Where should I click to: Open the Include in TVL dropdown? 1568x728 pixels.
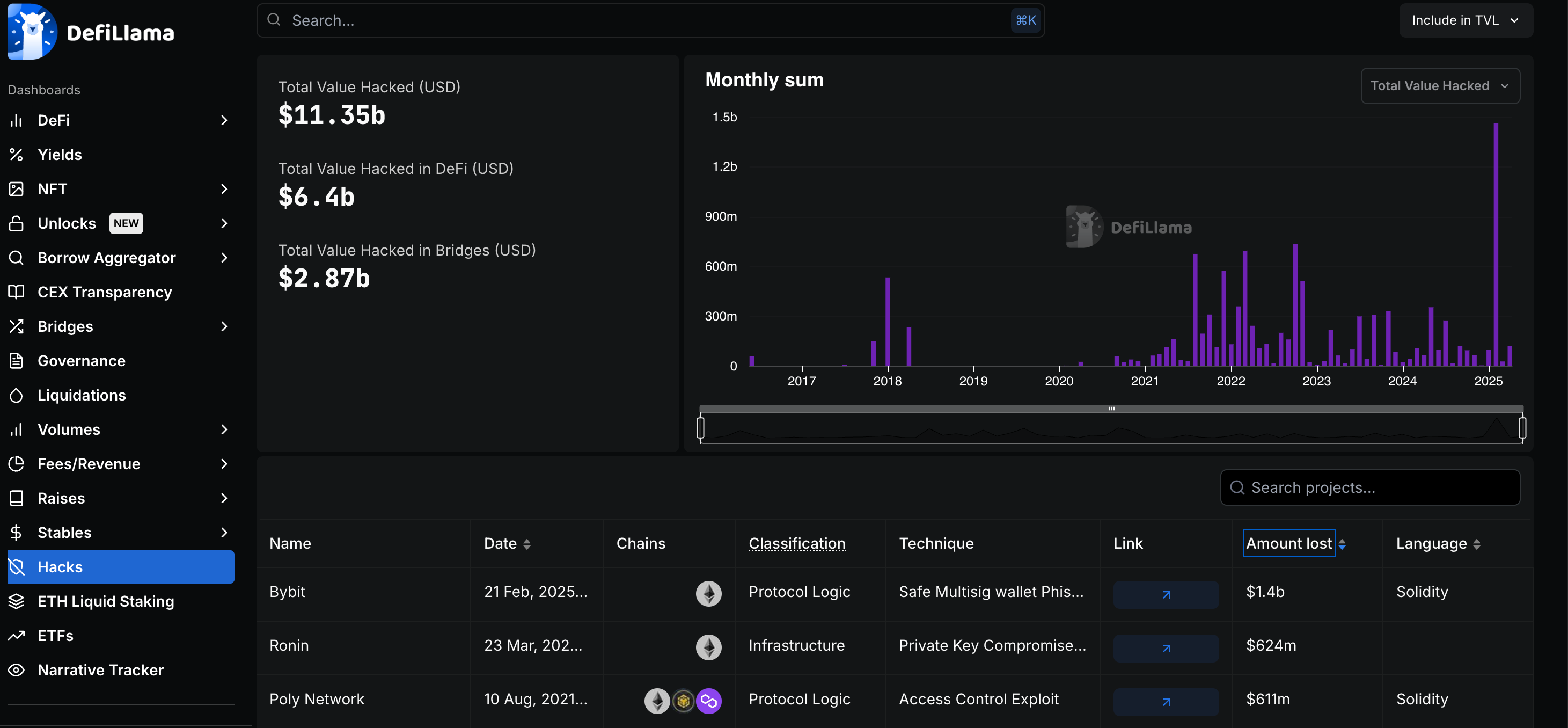pyautogui.click(x=1466, y=20)
